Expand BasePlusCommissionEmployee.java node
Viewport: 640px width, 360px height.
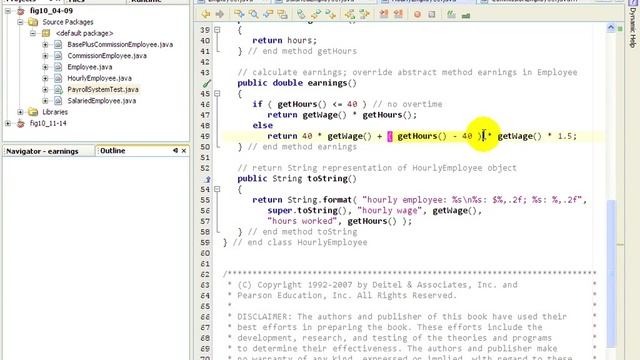(x=45, y=44)
